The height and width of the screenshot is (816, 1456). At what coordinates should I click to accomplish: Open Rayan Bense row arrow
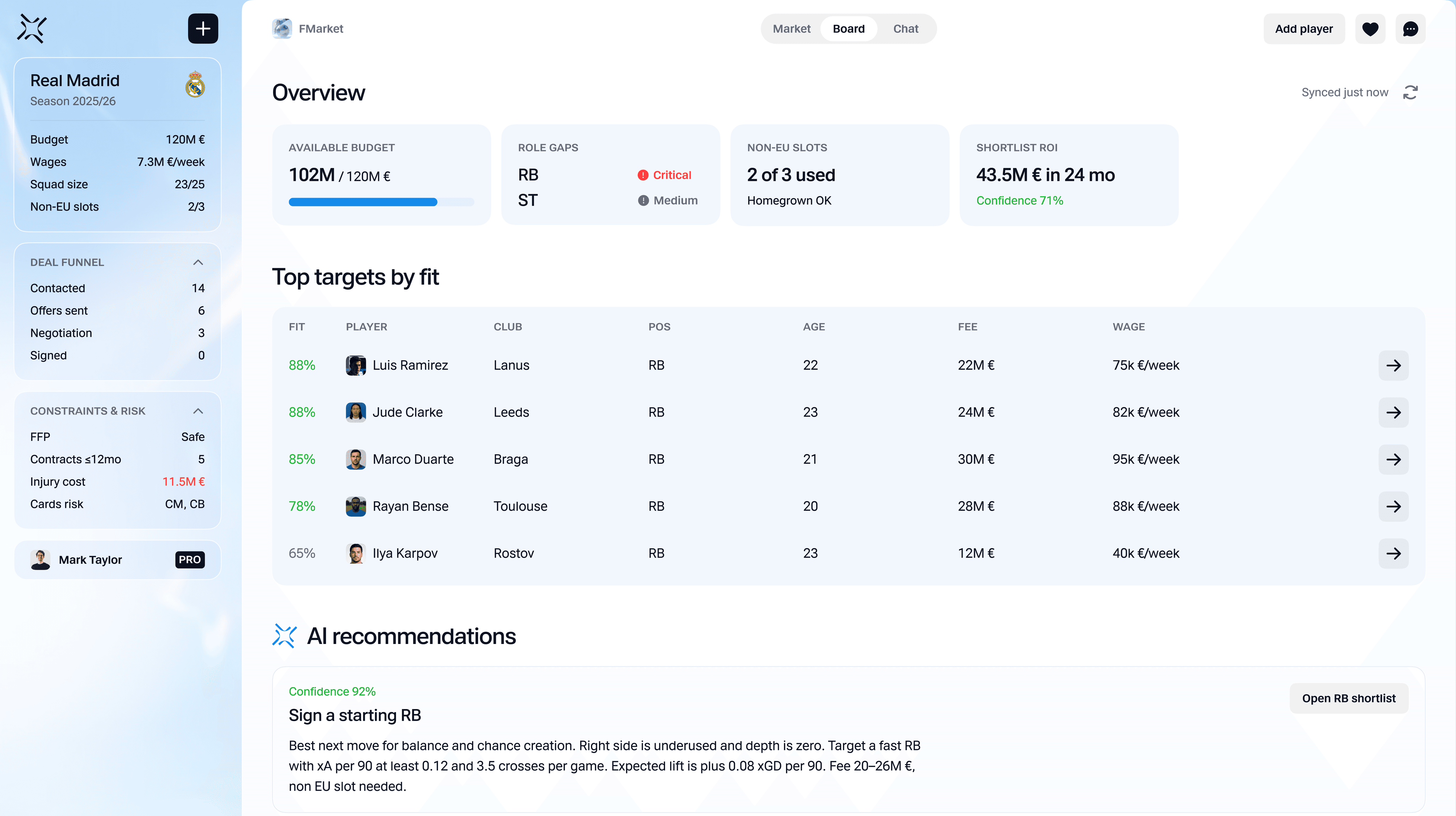point(1393,506)
